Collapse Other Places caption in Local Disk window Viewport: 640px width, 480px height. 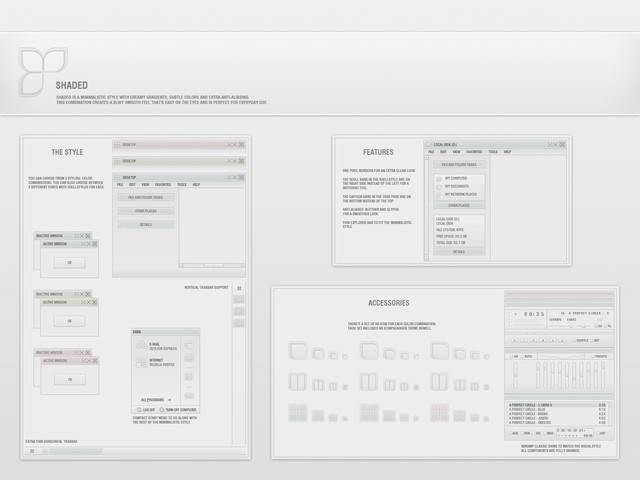click(x=459, y=206)
